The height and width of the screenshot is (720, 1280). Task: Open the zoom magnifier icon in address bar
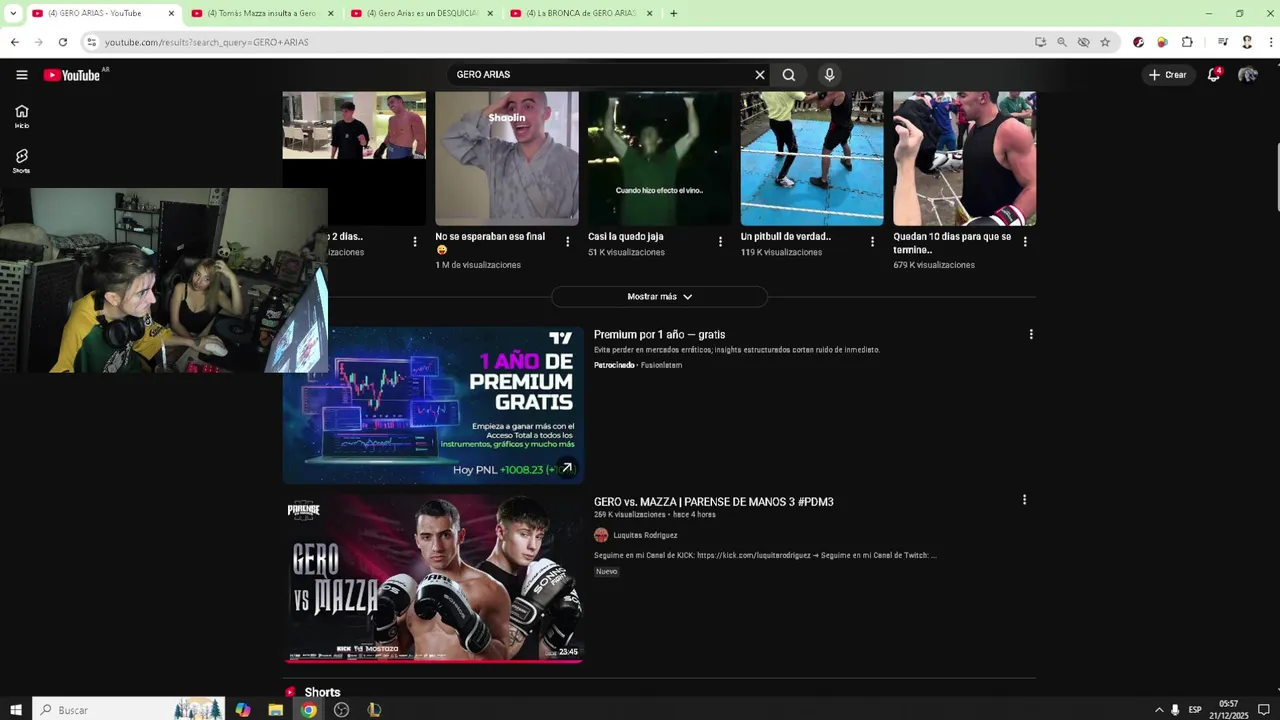(1062, 42)
